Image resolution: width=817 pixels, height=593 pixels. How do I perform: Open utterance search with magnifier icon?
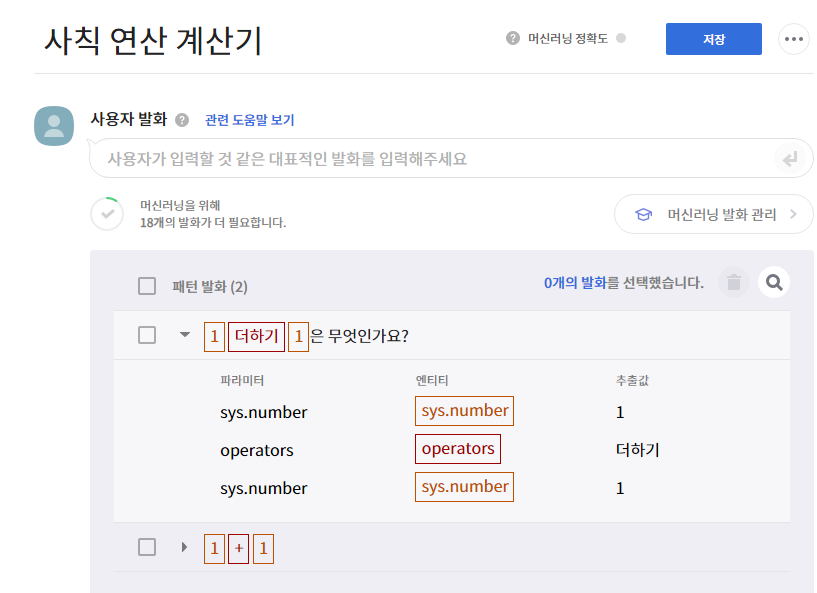[x=774, y=282]
